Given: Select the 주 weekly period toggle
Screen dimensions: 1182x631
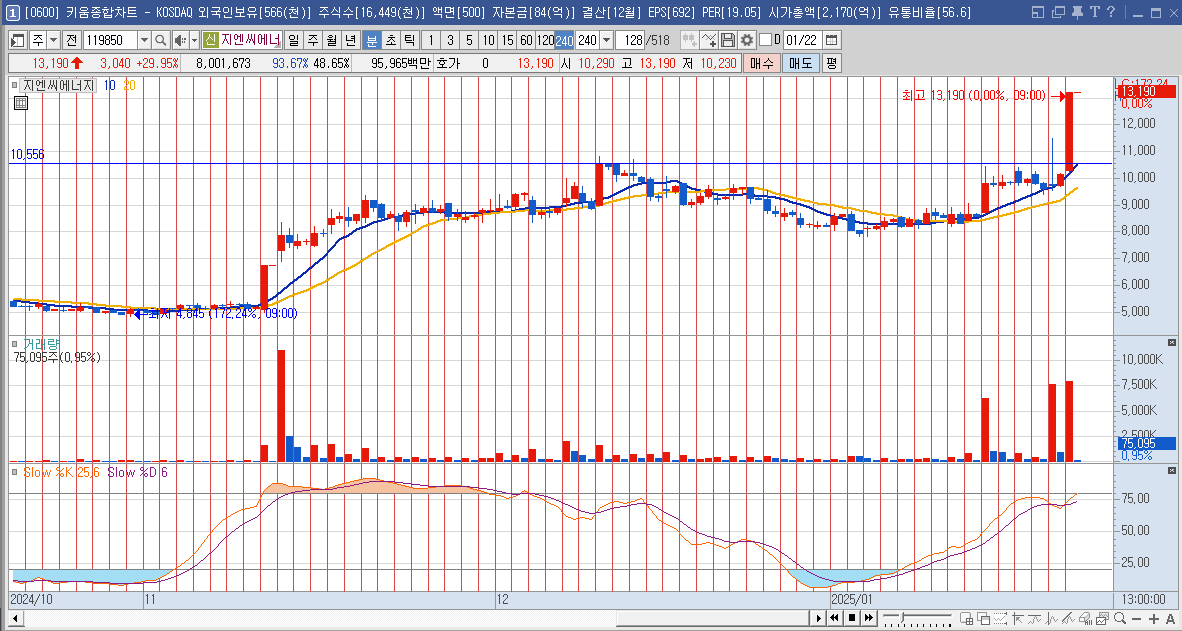Looking at the screenshot, I should tap(312, 40).
